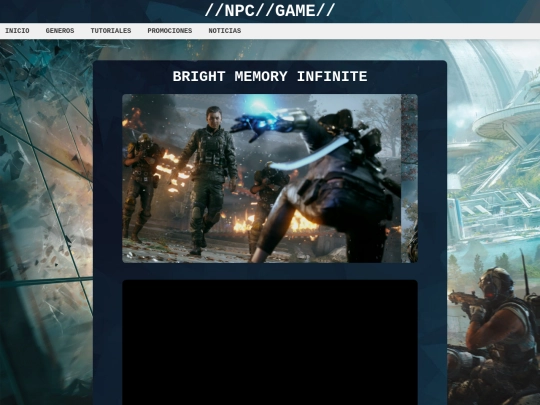This screenshot has height=405, width=540.
Task: Go to the TUTORIALES section
Action: point(111,31)
